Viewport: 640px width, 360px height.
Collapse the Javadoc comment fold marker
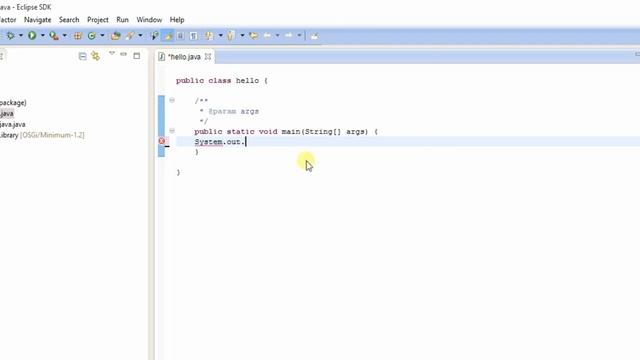[172, 100]
